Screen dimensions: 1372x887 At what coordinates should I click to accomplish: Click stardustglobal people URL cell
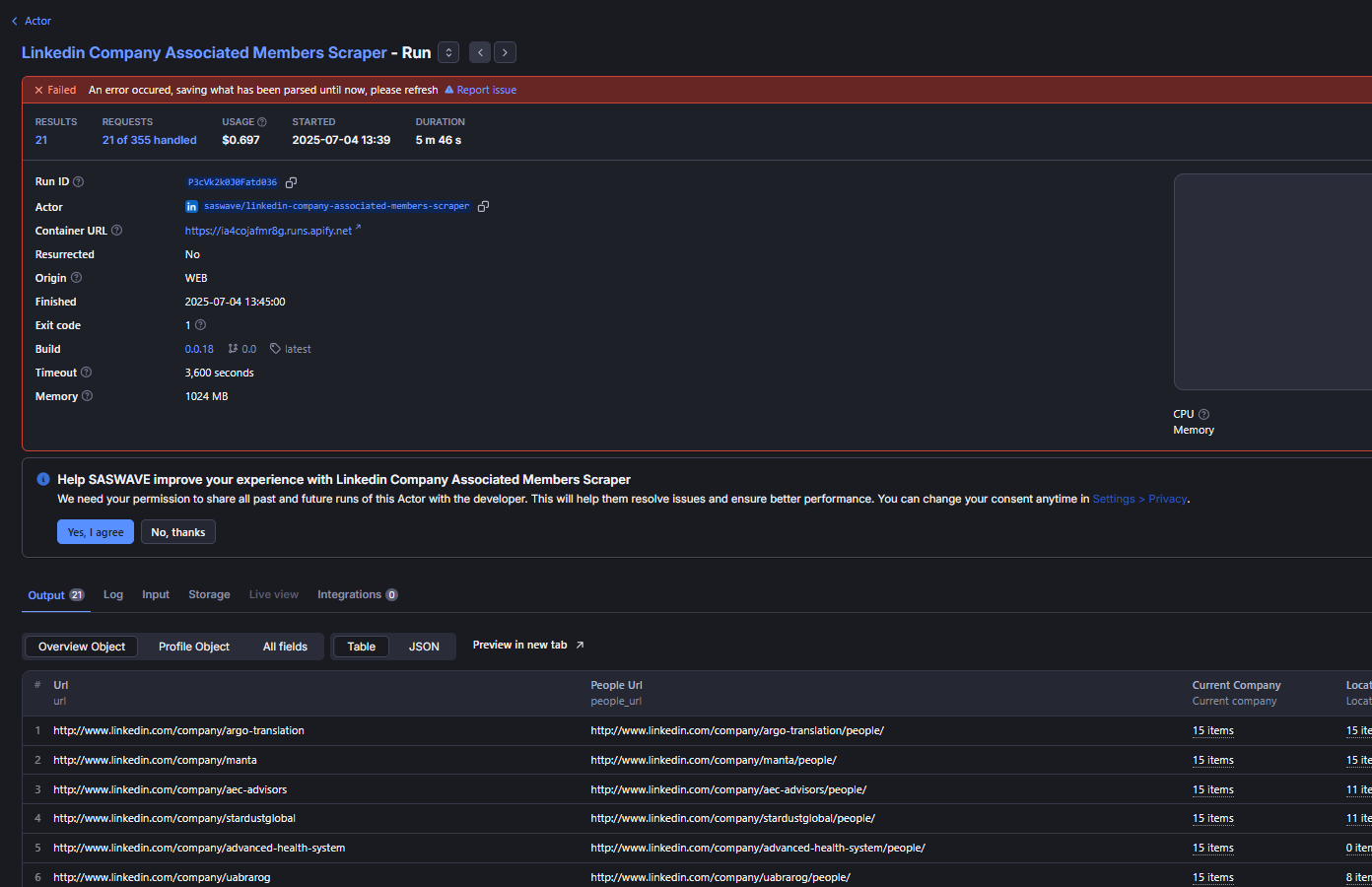coord(732,818)
